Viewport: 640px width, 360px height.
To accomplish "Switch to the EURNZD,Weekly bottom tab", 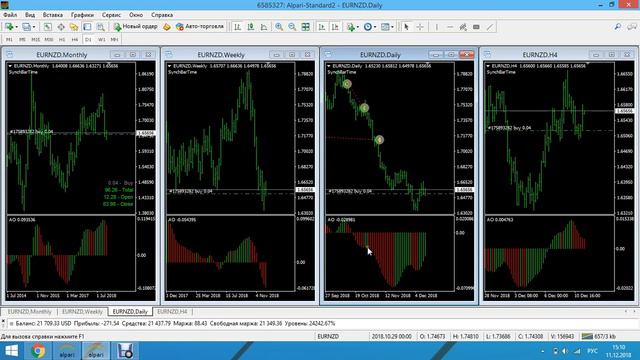I will [x=82, y=311].
